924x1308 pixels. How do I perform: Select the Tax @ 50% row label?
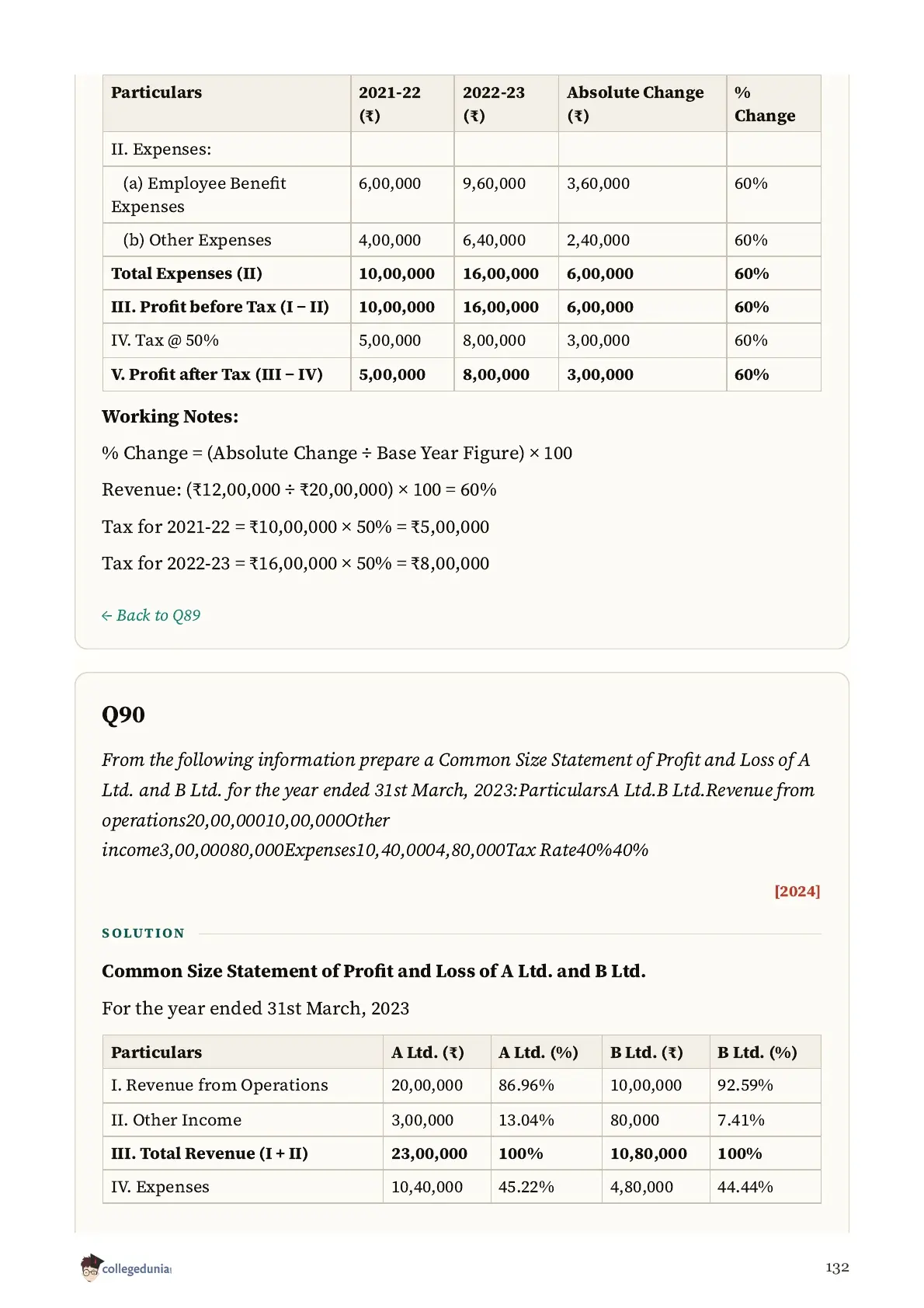tap(165, 340)
